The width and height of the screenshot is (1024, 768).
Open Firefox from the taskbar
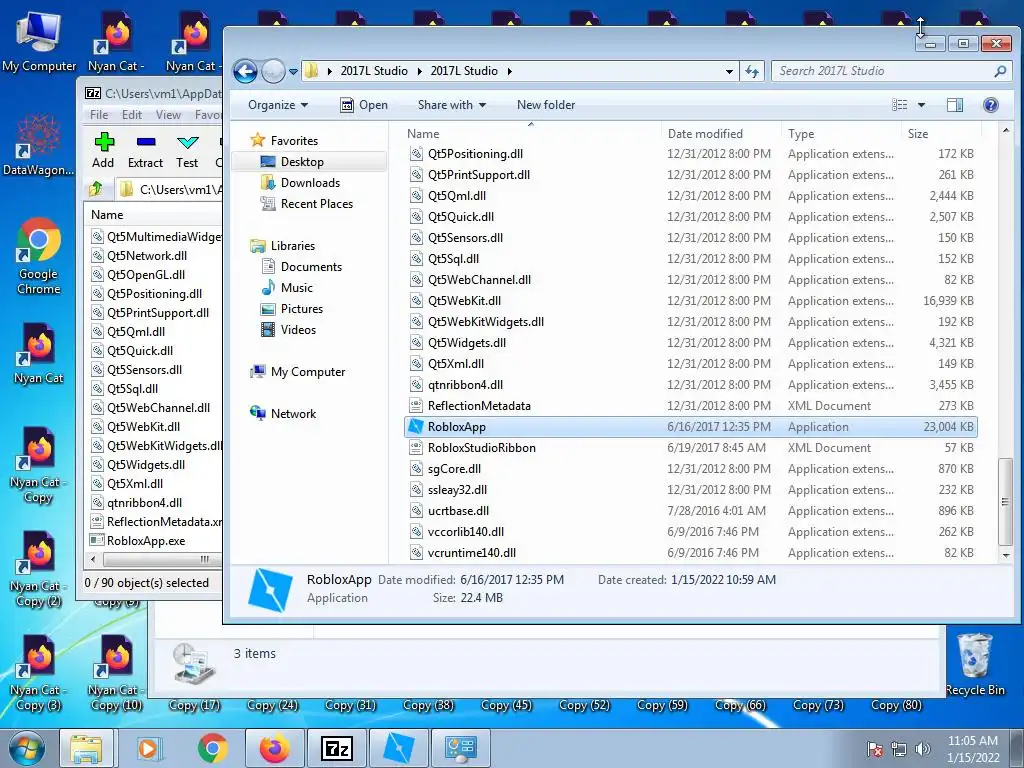[274, 748]
